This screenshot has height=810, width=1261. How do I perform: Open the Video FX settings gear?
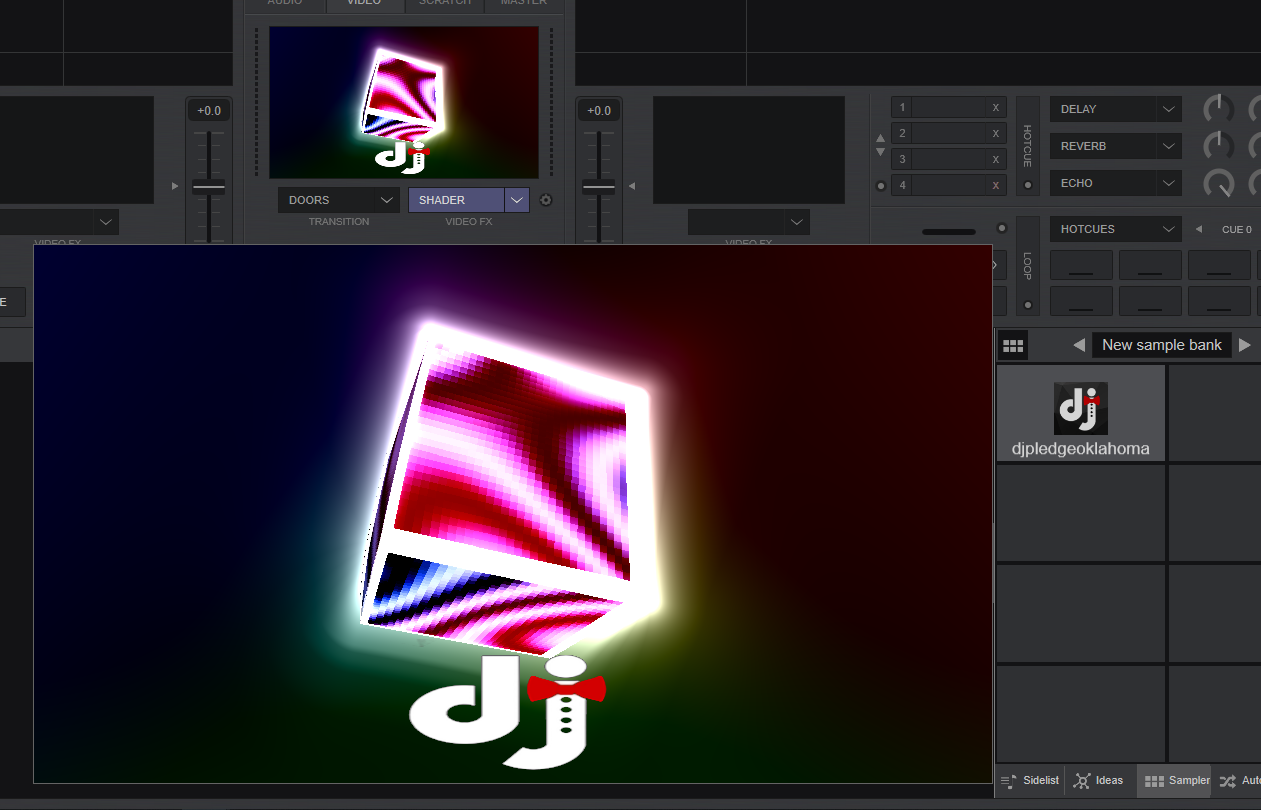545,200
